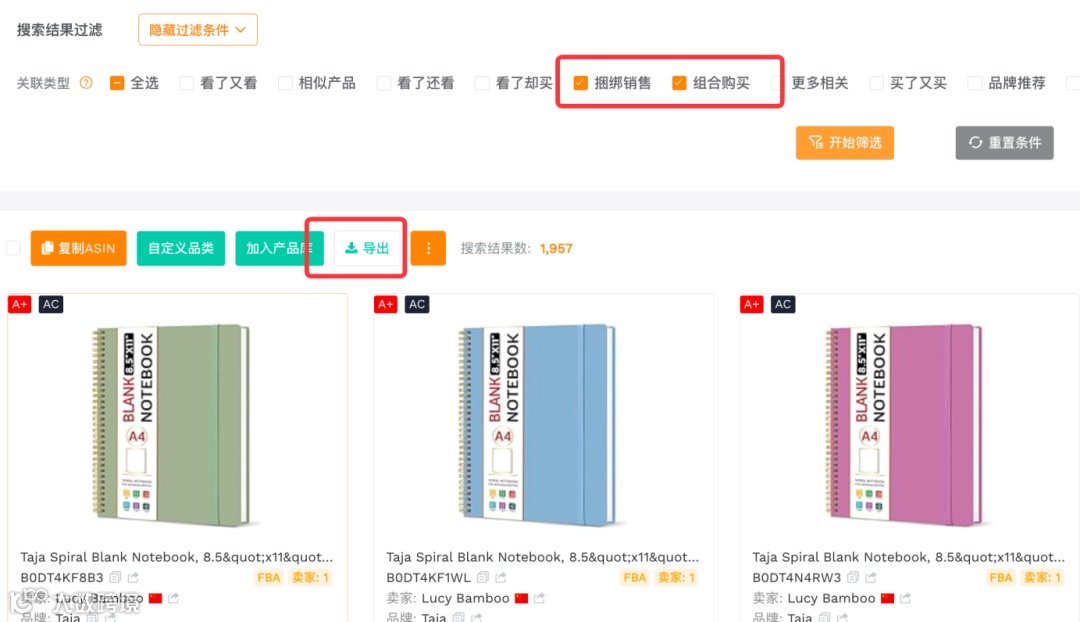The width and height of the screenshot is (1080, 622).
Task: Enable the 看了又看 checkbox
Action: 187,83
